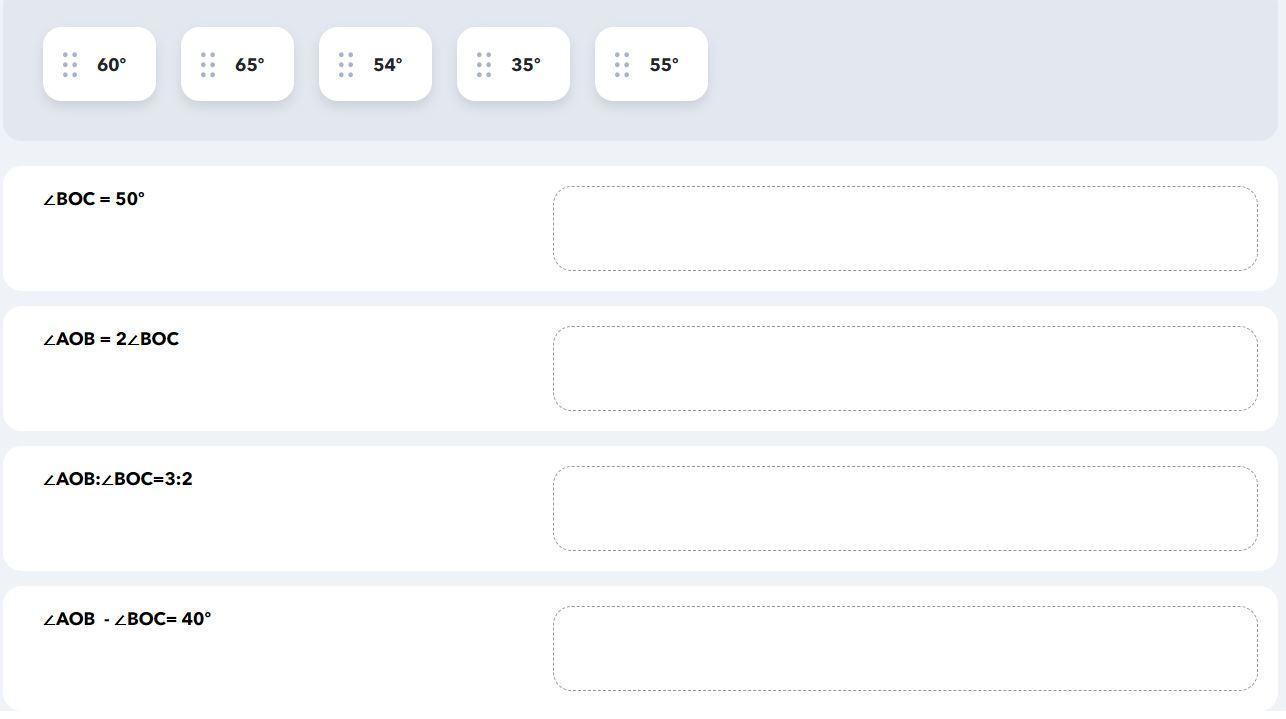Click the drop zone for ∠AOB:∠BOC=3:2
The width and height of the screenshot is (1286, 719).
(x=905, y=508)
